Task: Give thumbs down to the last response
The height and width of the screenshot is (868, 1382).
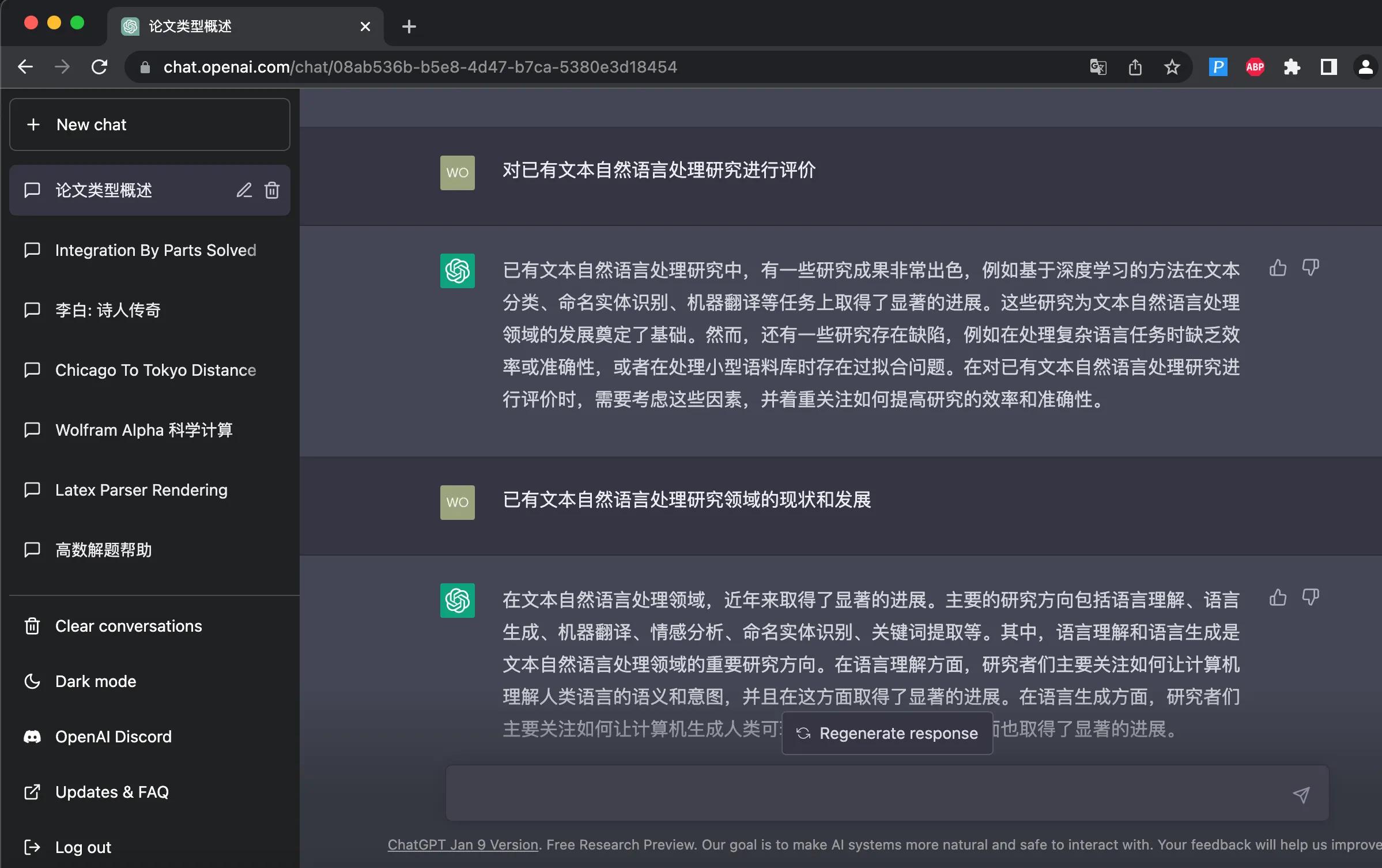Action: tap(1311, 597)
